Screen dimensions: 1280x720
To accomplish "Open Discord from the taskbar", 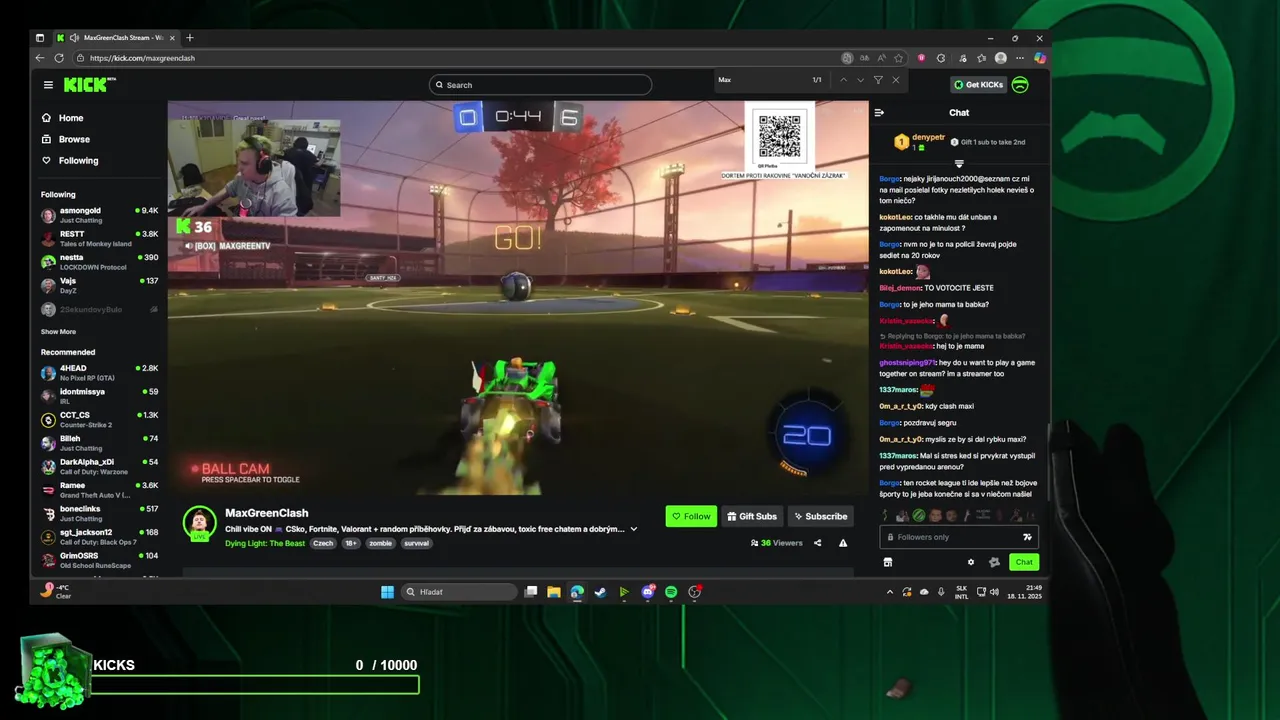I will pos(648,592).
